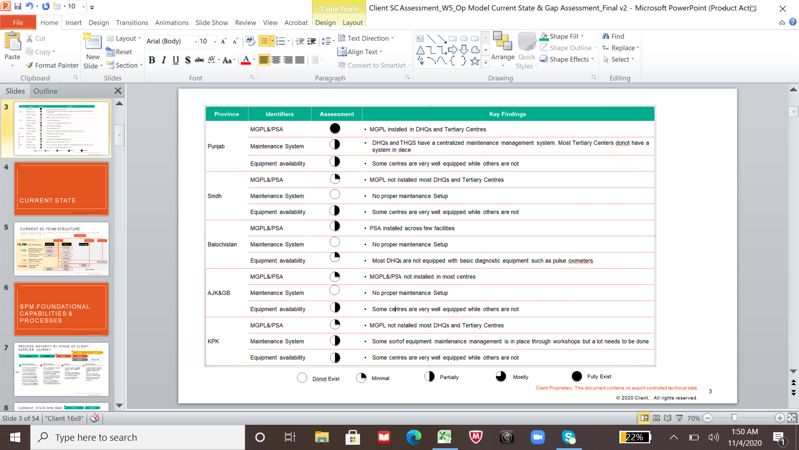The height and width of the screenshot is (450, 799).
Task: Click the Format Painter tool
Action: 52,65
